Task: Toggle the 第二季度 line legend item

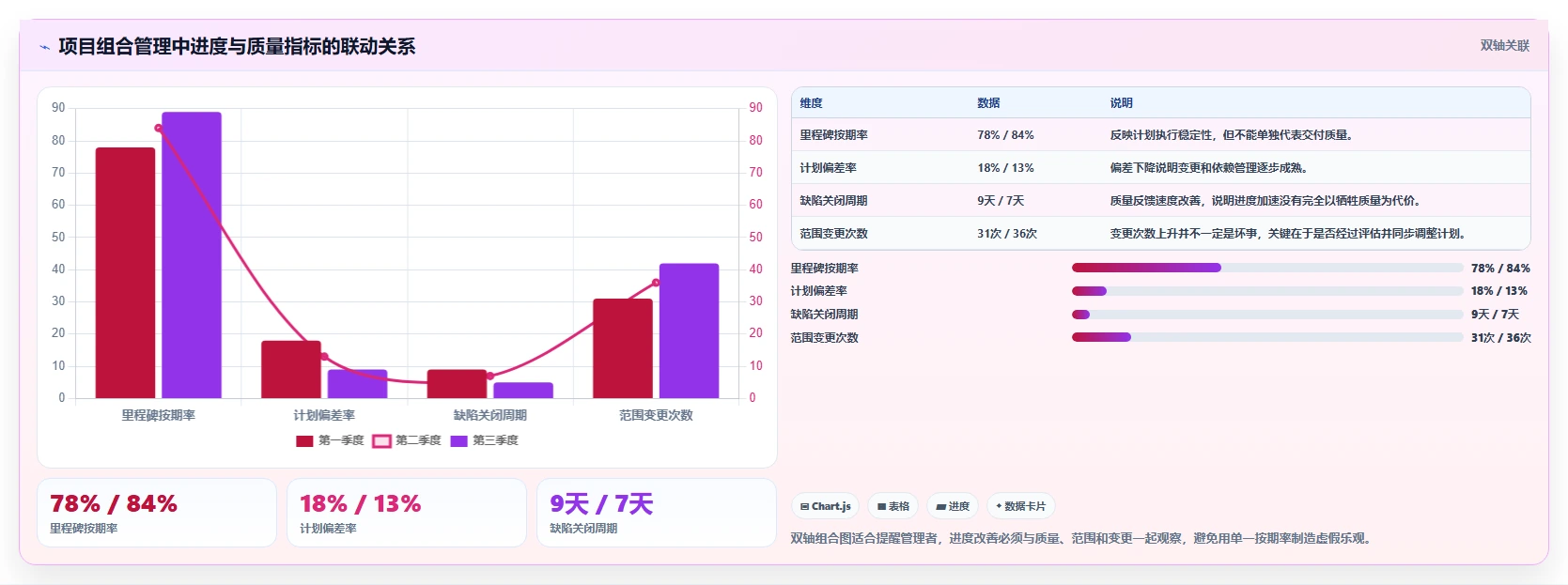Action: [407, 440]
